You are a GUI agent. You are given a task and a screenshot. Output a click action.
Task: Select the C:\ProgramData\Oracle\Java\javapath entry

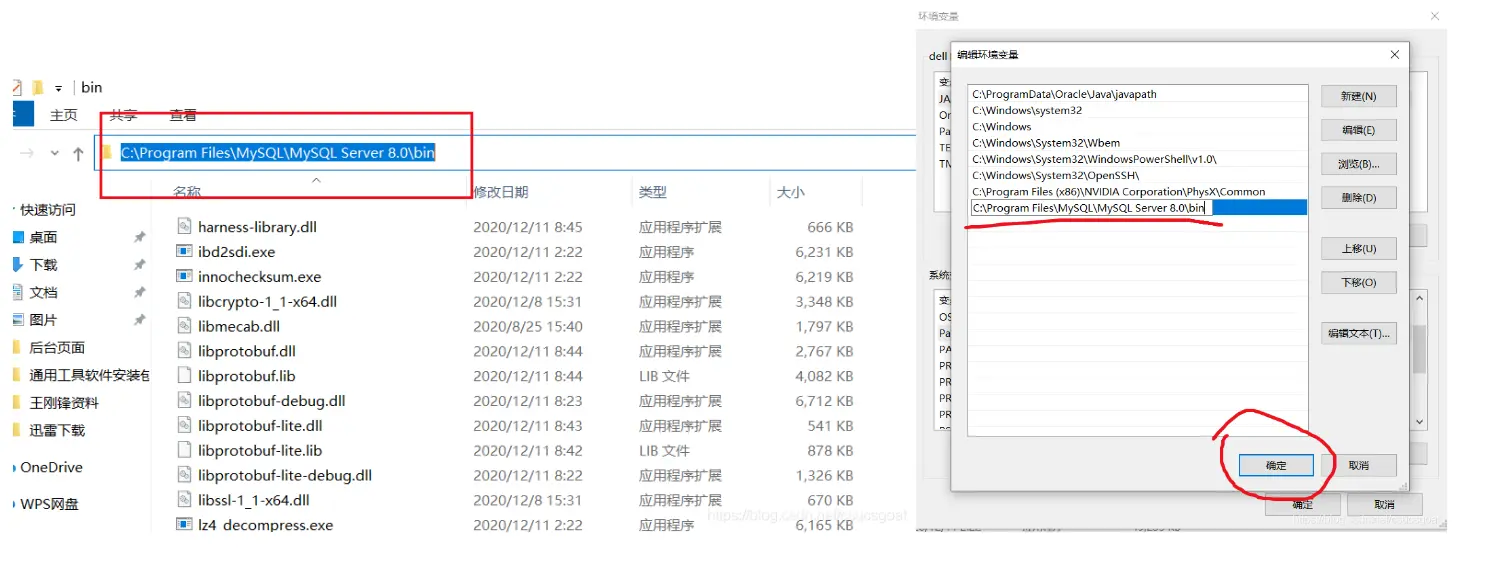pos(1138,94)
